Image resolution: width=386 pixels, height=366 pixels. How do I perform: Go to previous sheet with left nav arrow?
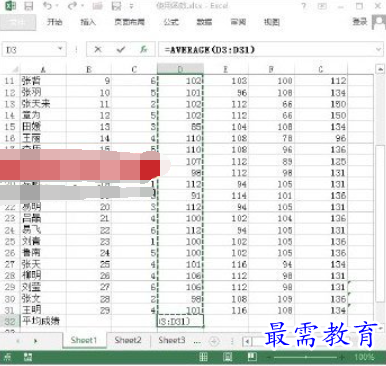[x=18, y=341]
